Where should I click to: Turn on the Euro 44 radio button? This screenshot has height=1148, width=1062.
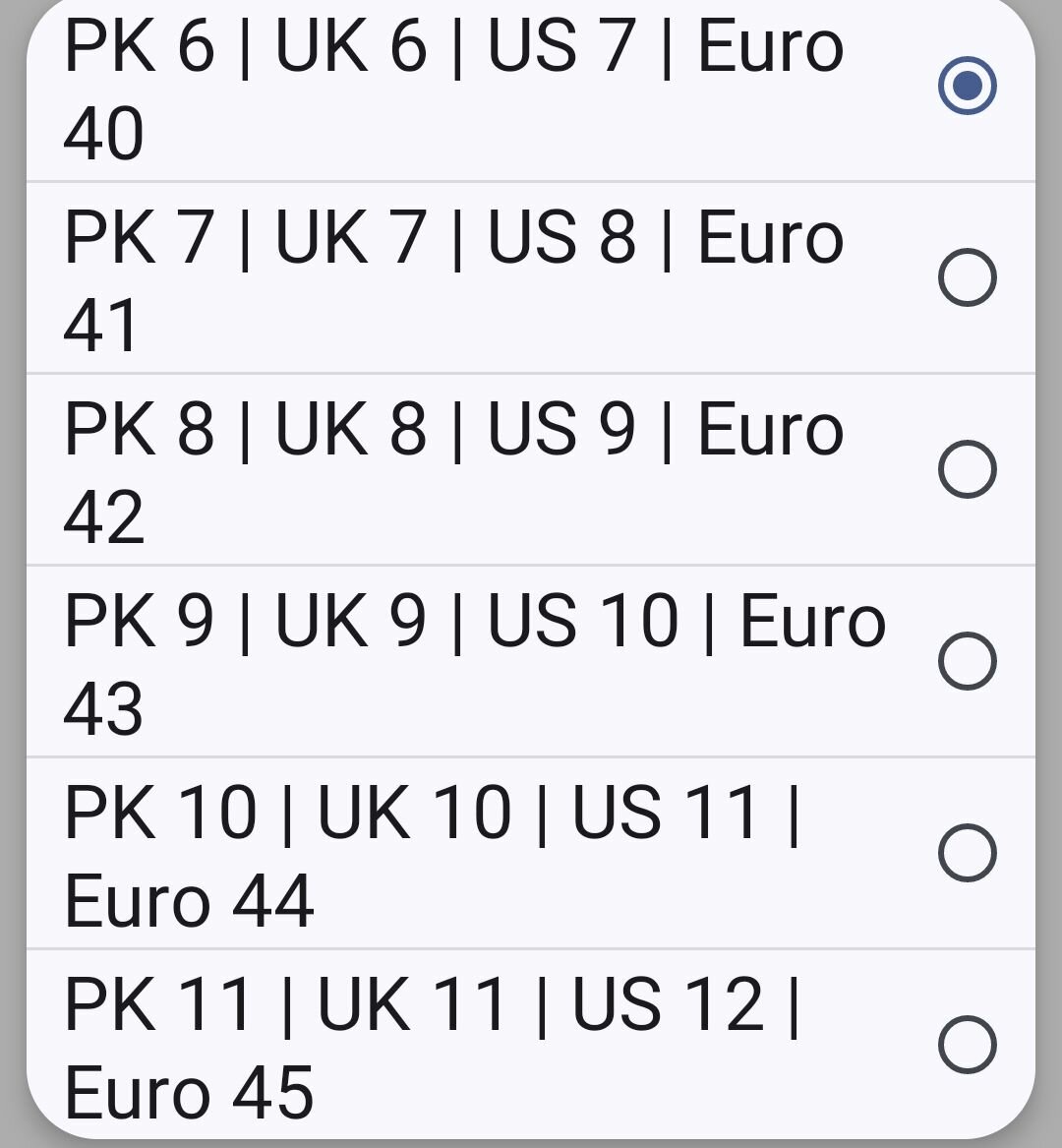(x=967, y=852)
